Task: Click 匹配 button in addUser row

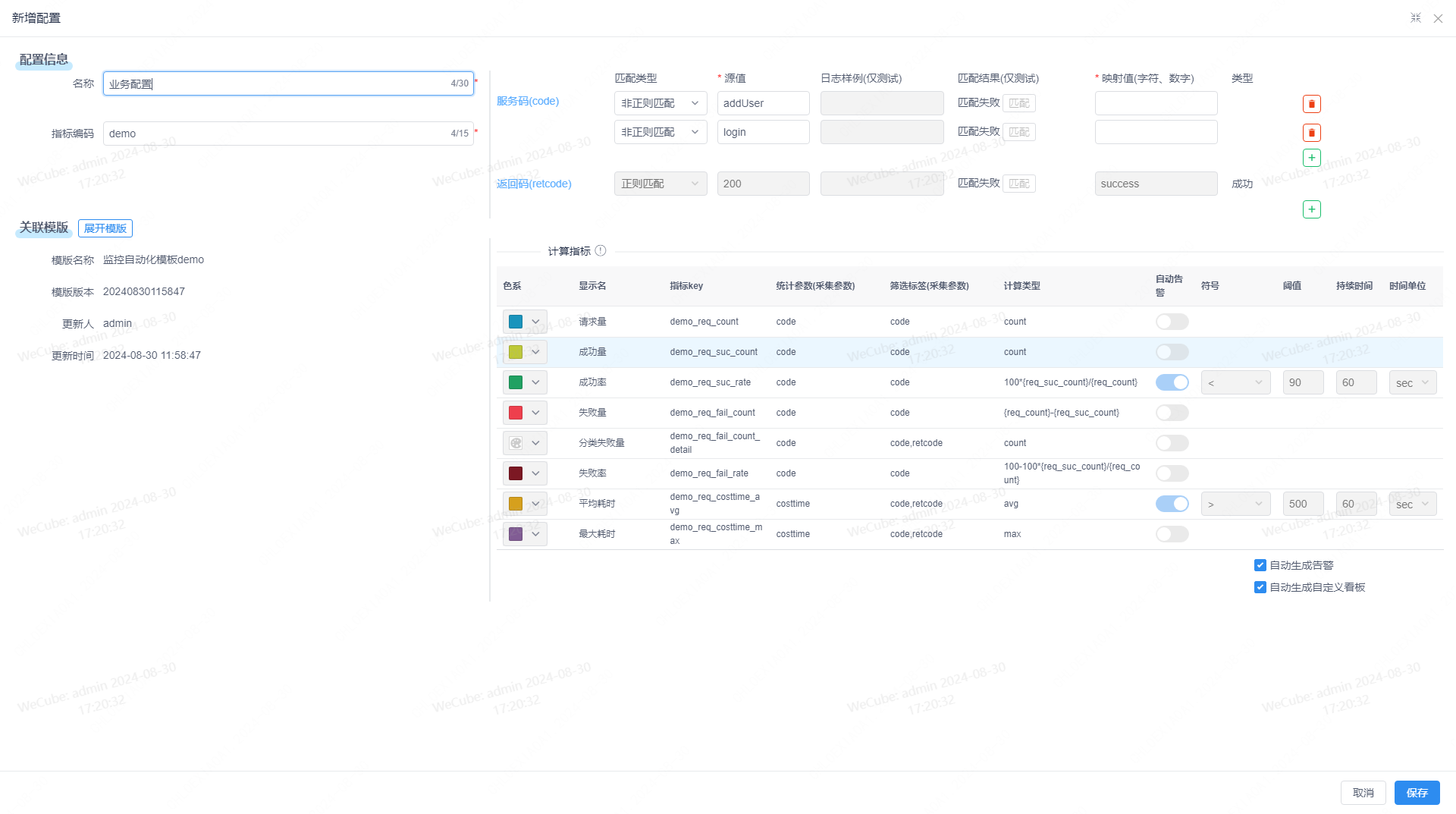Action: 1019,103
